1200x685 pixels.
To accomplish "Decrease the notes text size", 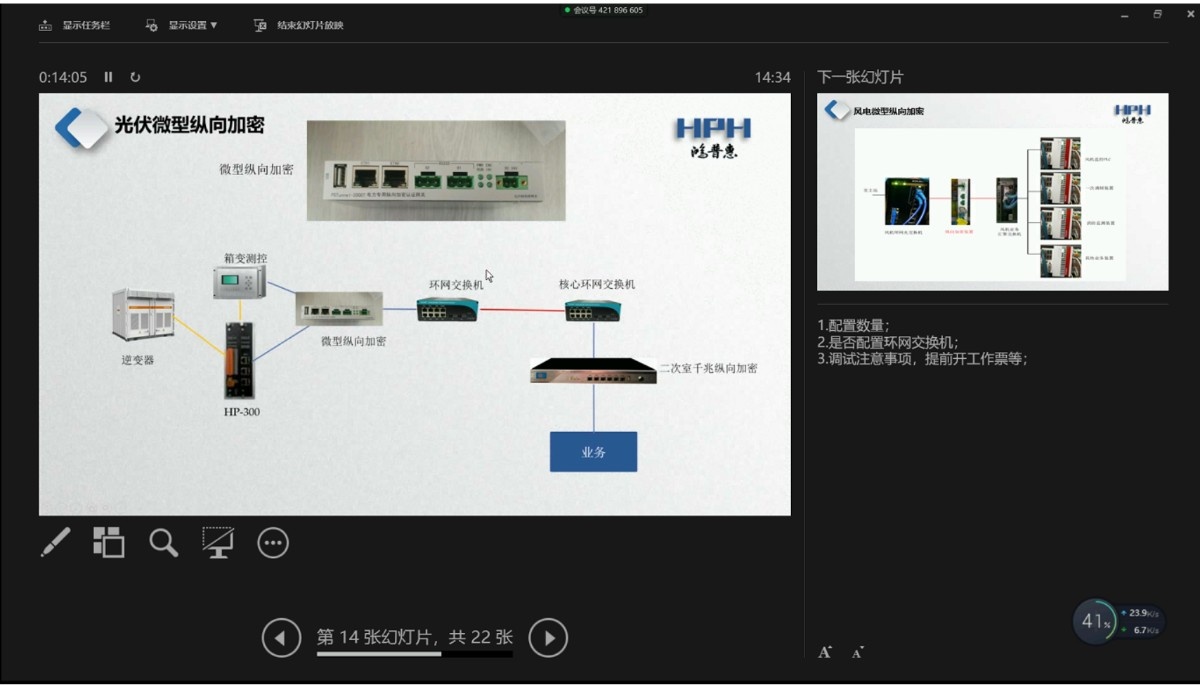I will coord(857,653).
